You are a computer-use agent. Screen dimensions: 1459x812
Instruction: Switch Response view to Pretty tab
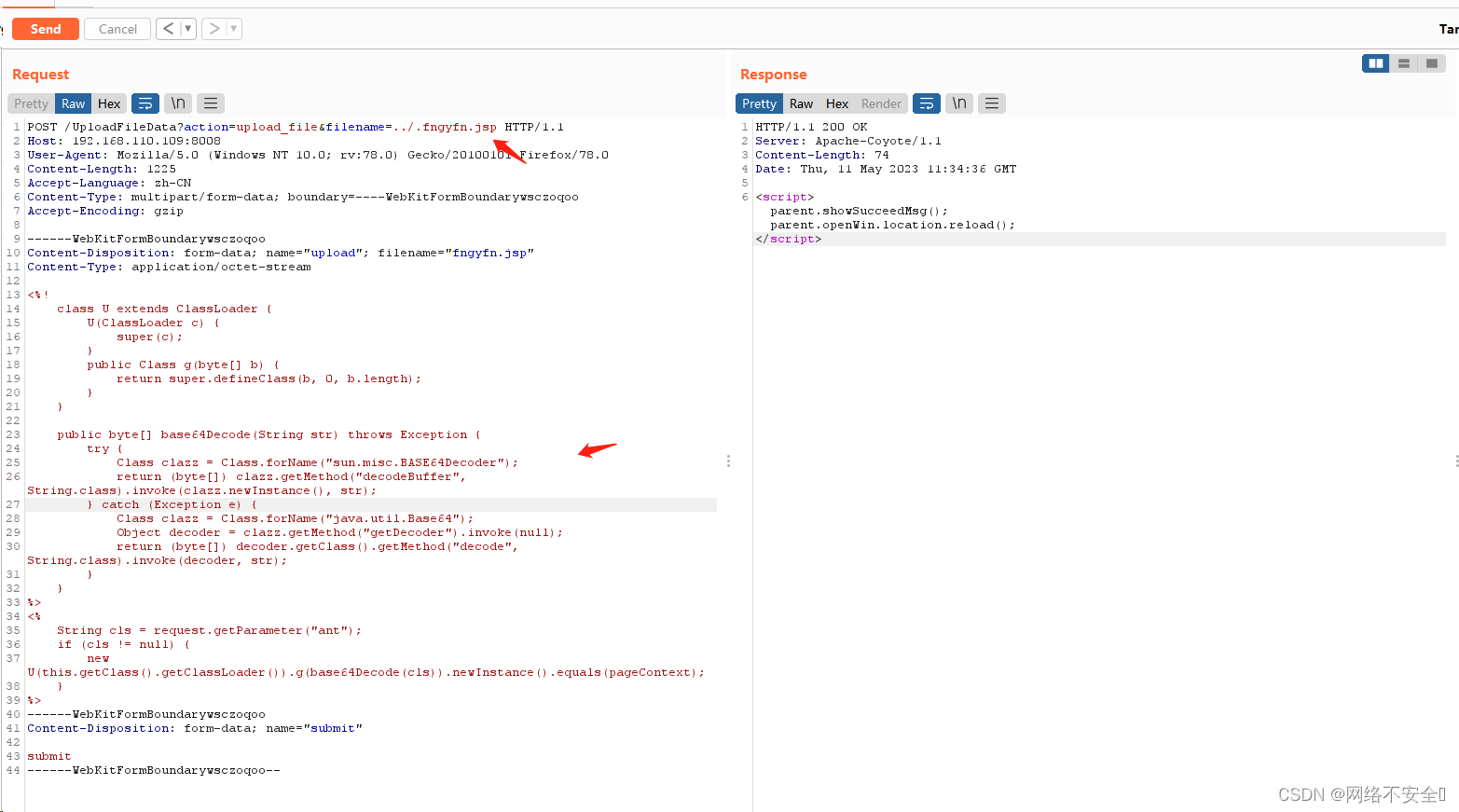click(x=759, y=103)
